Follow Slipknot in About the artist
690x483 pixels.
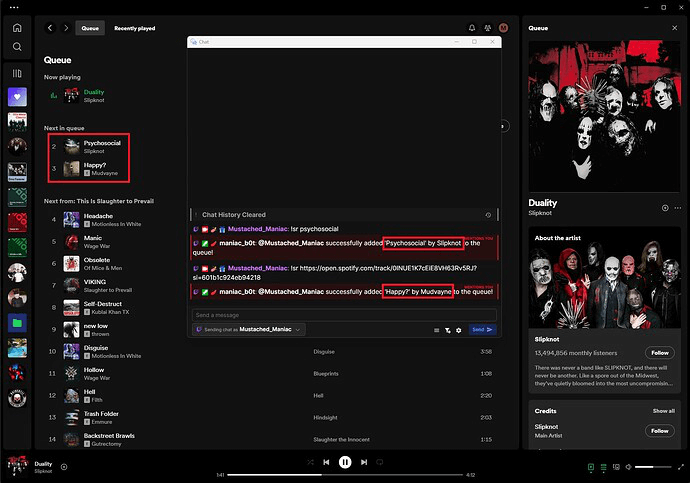tap(660, 353)
